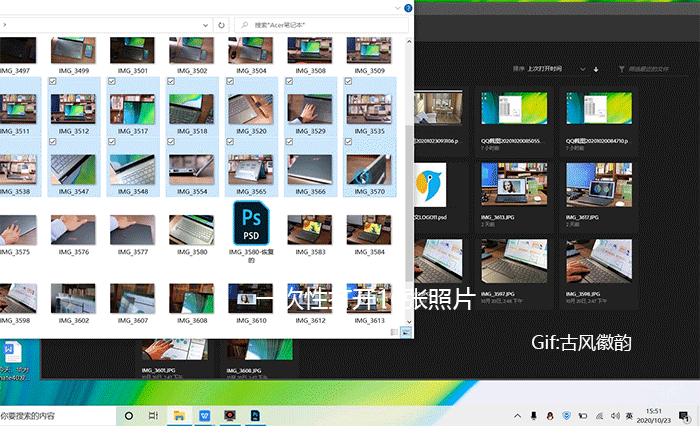700x426 pixels.
Task: Click the explorer search refresh button
Action: [220, 22]
